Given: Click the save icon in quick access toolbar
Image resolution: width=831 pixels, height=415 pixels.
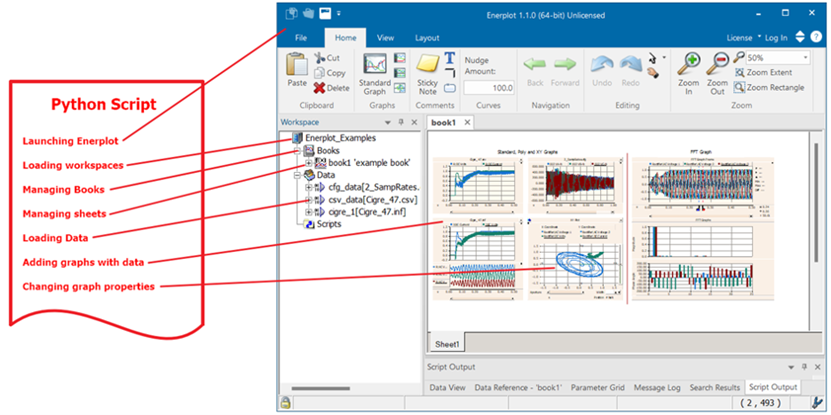Looking at the screenshot, I should coord(325,12).
